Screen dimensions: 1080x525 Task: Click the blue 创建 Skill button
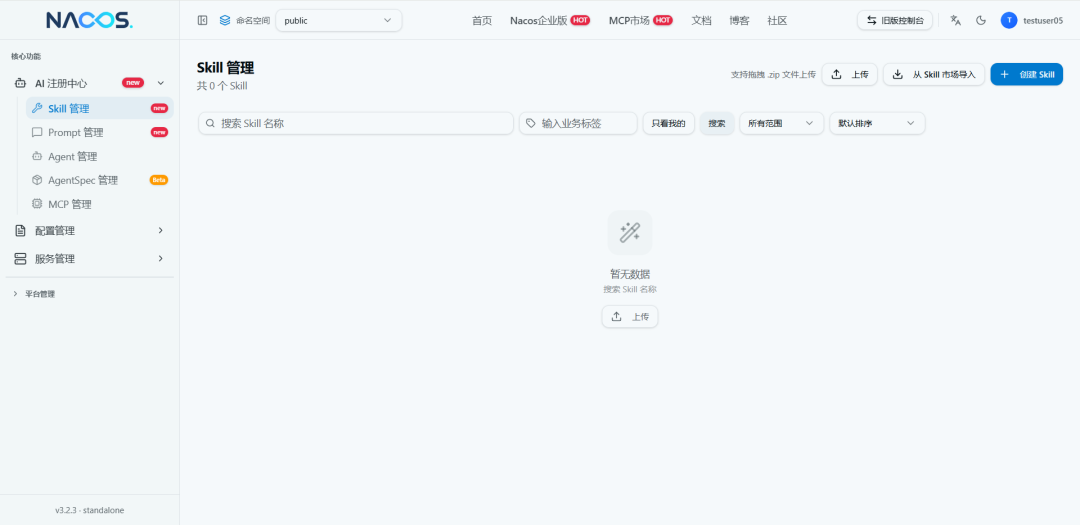(x=1026, y=74)
